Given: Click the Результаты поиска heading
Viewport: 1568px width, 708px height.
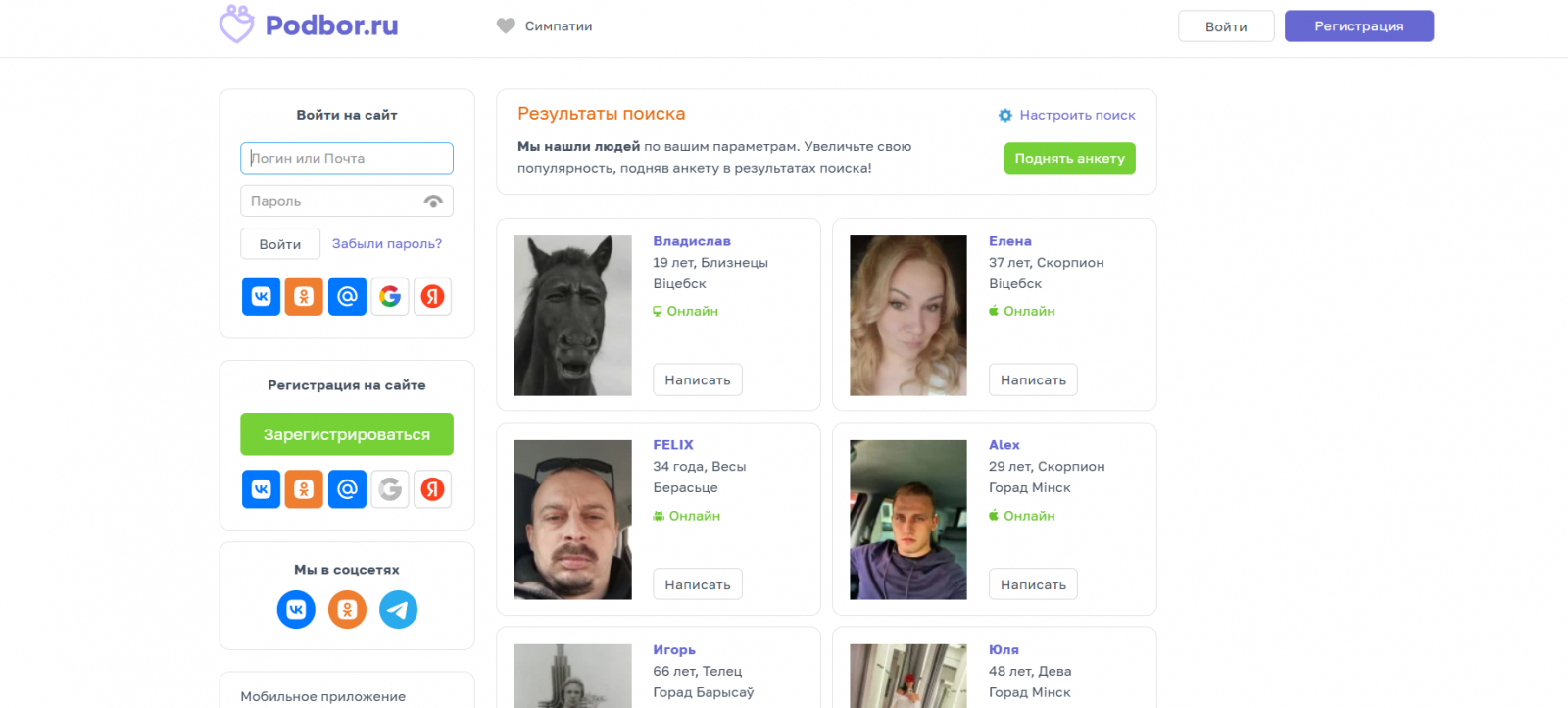Looking at the screenshot, I should (x=602, y=114).
